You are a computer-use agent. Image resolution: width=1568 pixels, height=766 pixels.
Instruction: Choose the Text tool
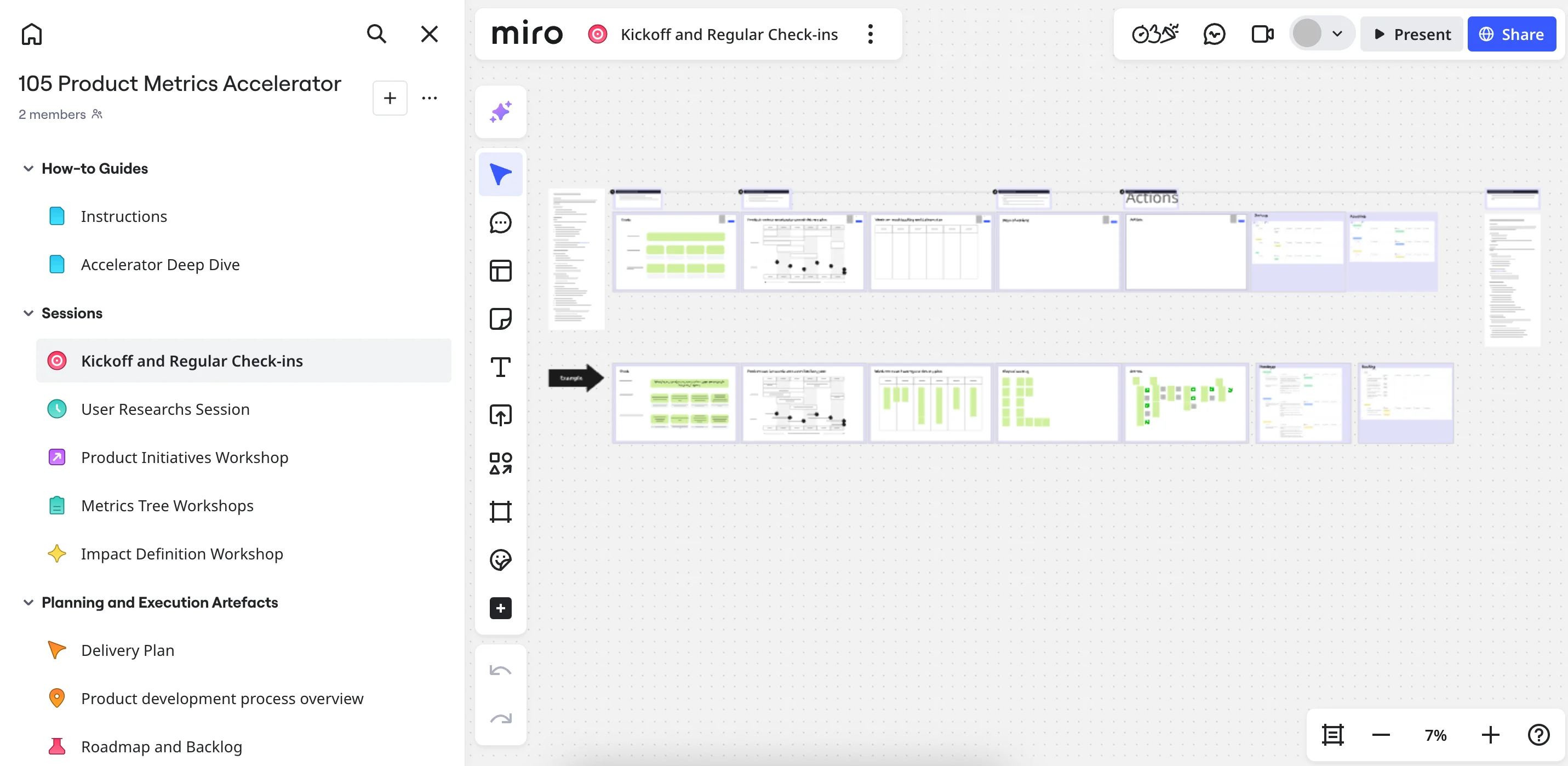coord(500,367)
